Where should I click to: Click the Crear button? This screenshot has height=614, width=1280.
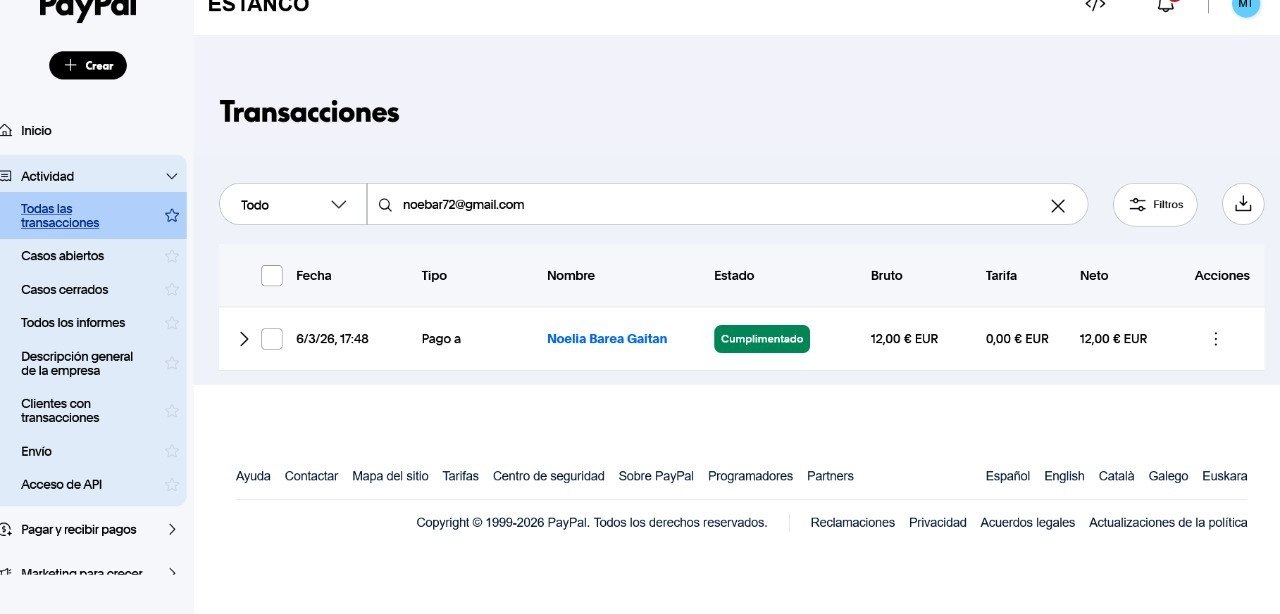pyautogui.click(x=88, y=66)
